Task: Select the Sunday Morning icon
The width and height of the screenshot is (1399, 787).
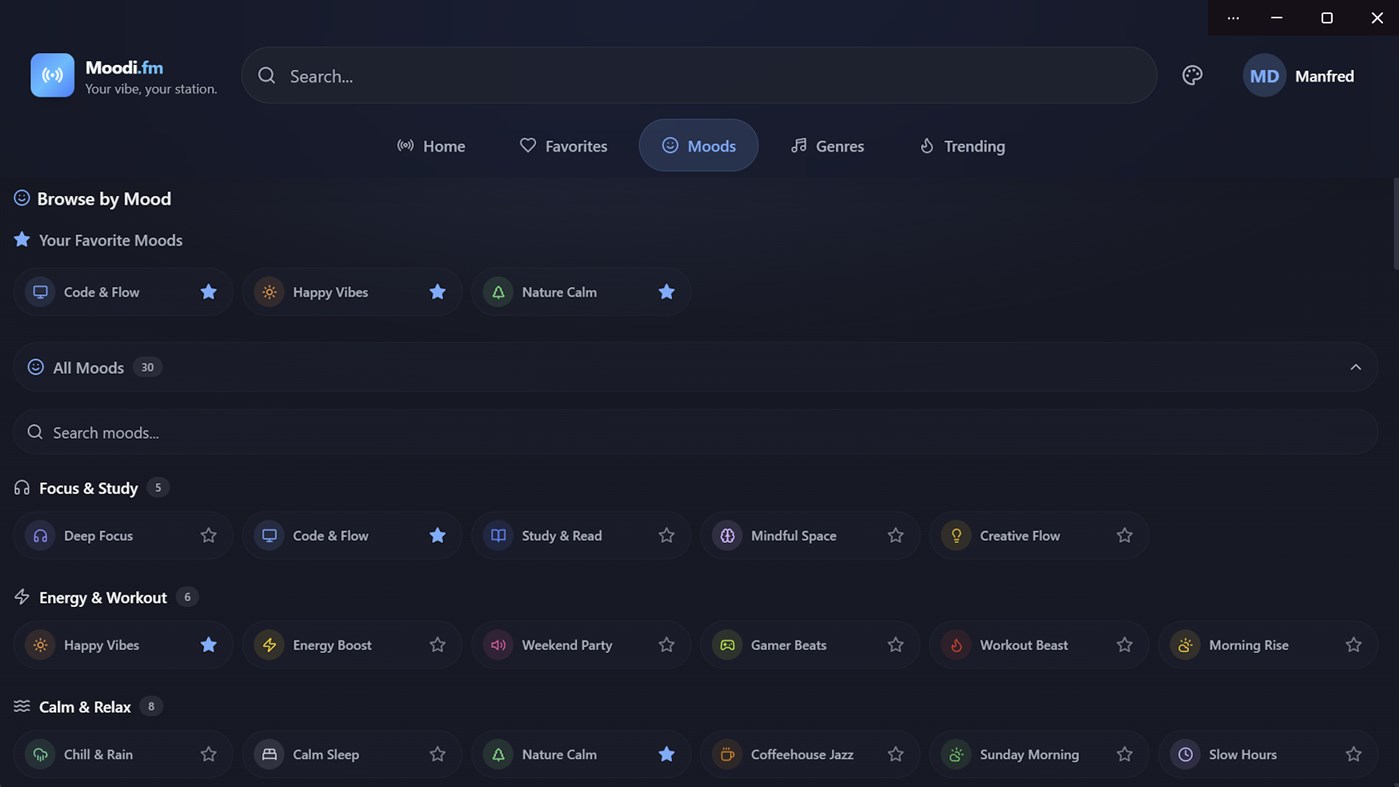Action: click(x=956, y=754)
